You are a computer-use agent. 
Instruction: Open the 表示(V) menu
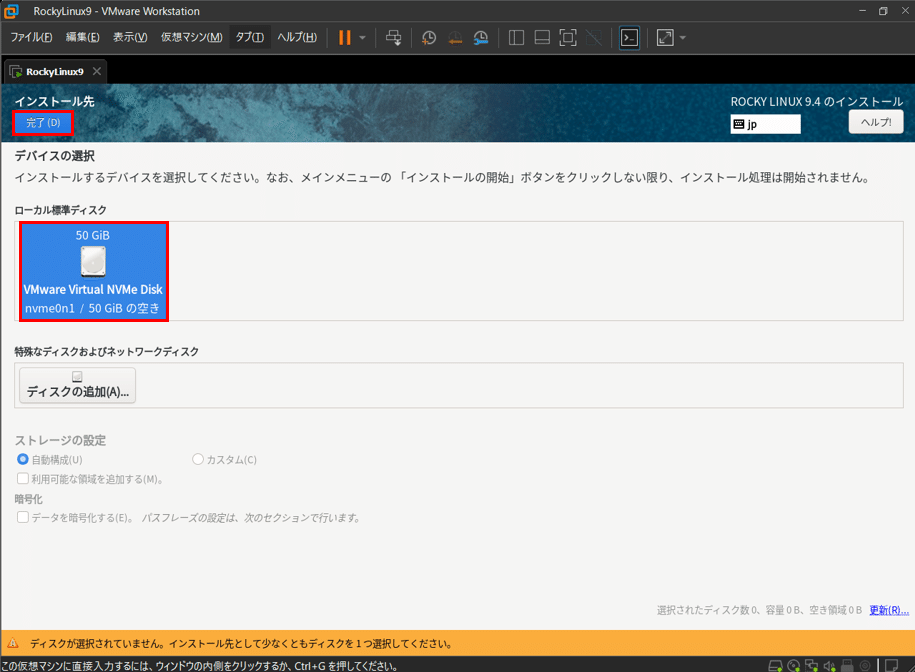tap(130, 37)
